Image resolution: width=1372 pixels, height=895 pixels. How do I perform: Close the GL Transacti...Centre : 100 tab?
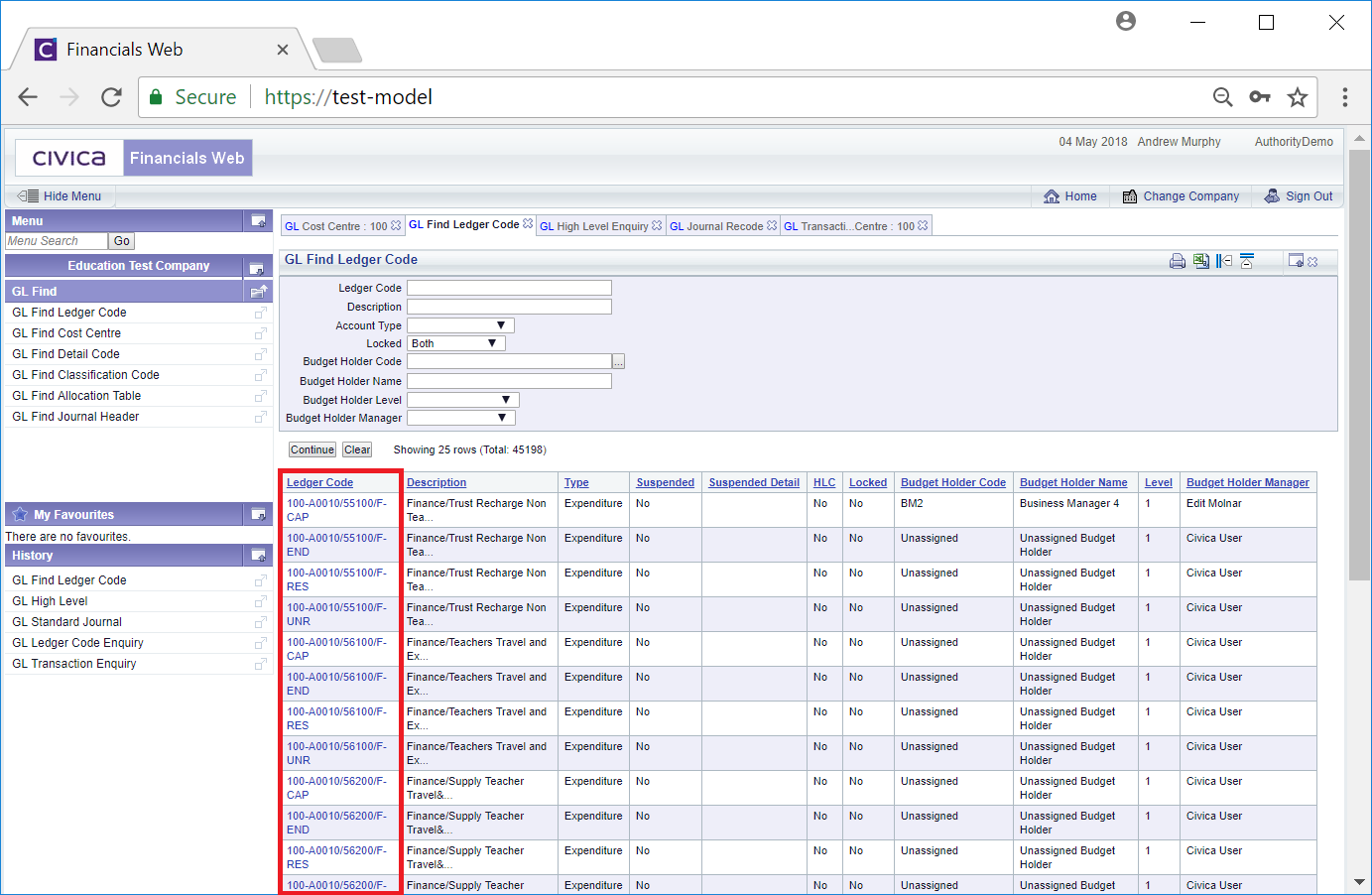coord(923,226)
